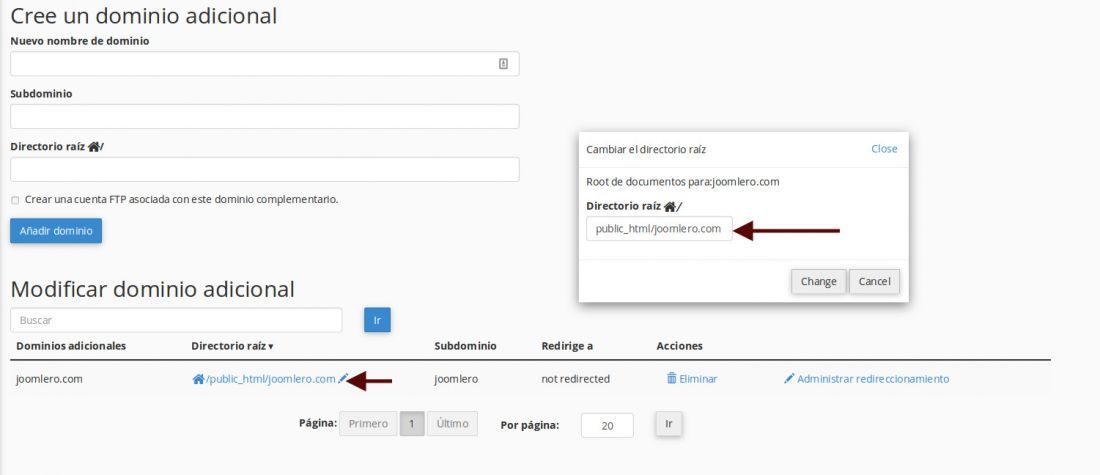Click the Por página value field showing 20

[x=607, y=425]
